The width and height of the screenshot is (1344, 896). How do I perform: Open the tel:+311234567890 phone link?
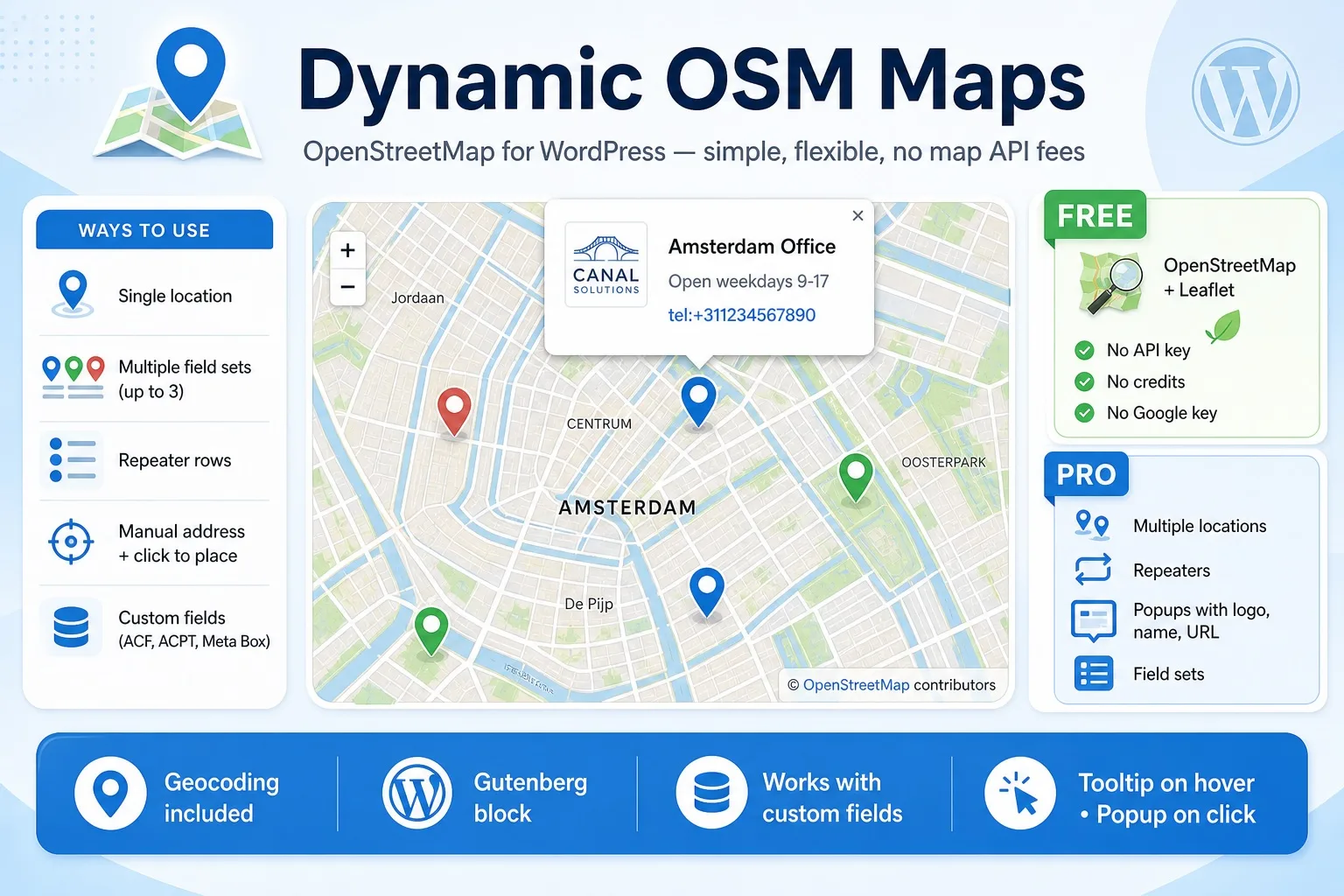(741, 315)
